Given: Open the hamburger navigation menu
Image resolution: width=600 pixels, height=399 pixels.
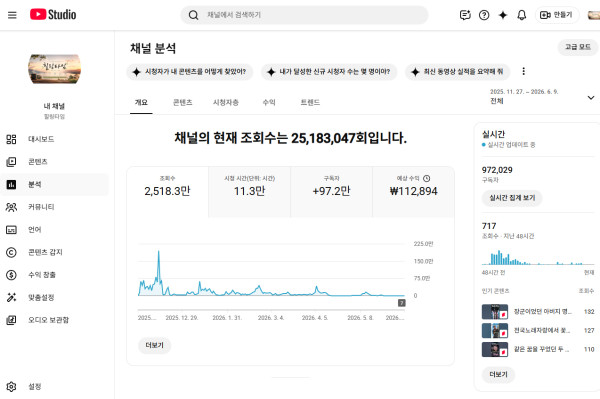Looking at the screenshot, I should 12,15.
